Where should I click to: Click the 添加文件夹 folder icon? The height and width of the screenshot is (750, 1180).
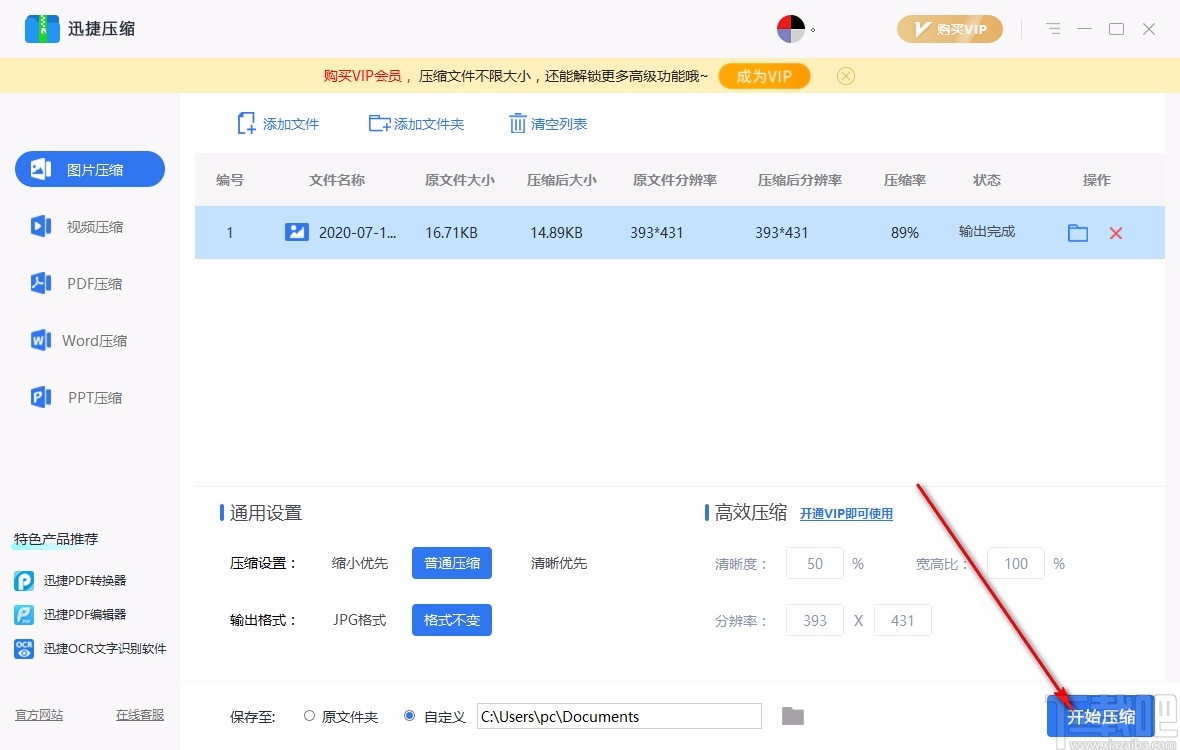[x=381, y=123]
